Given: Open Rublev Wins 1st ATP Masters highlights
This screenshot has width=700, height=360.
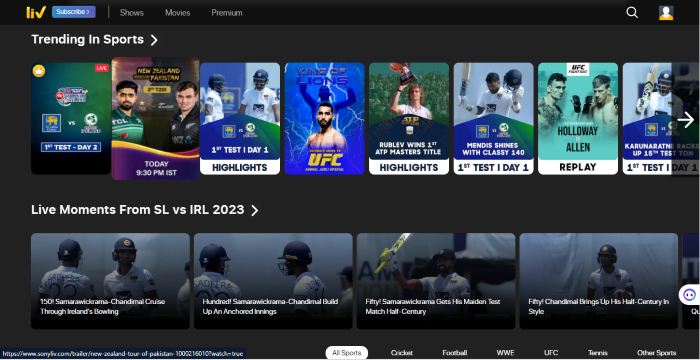Looking at the screenshot, I should coord(408,118).
